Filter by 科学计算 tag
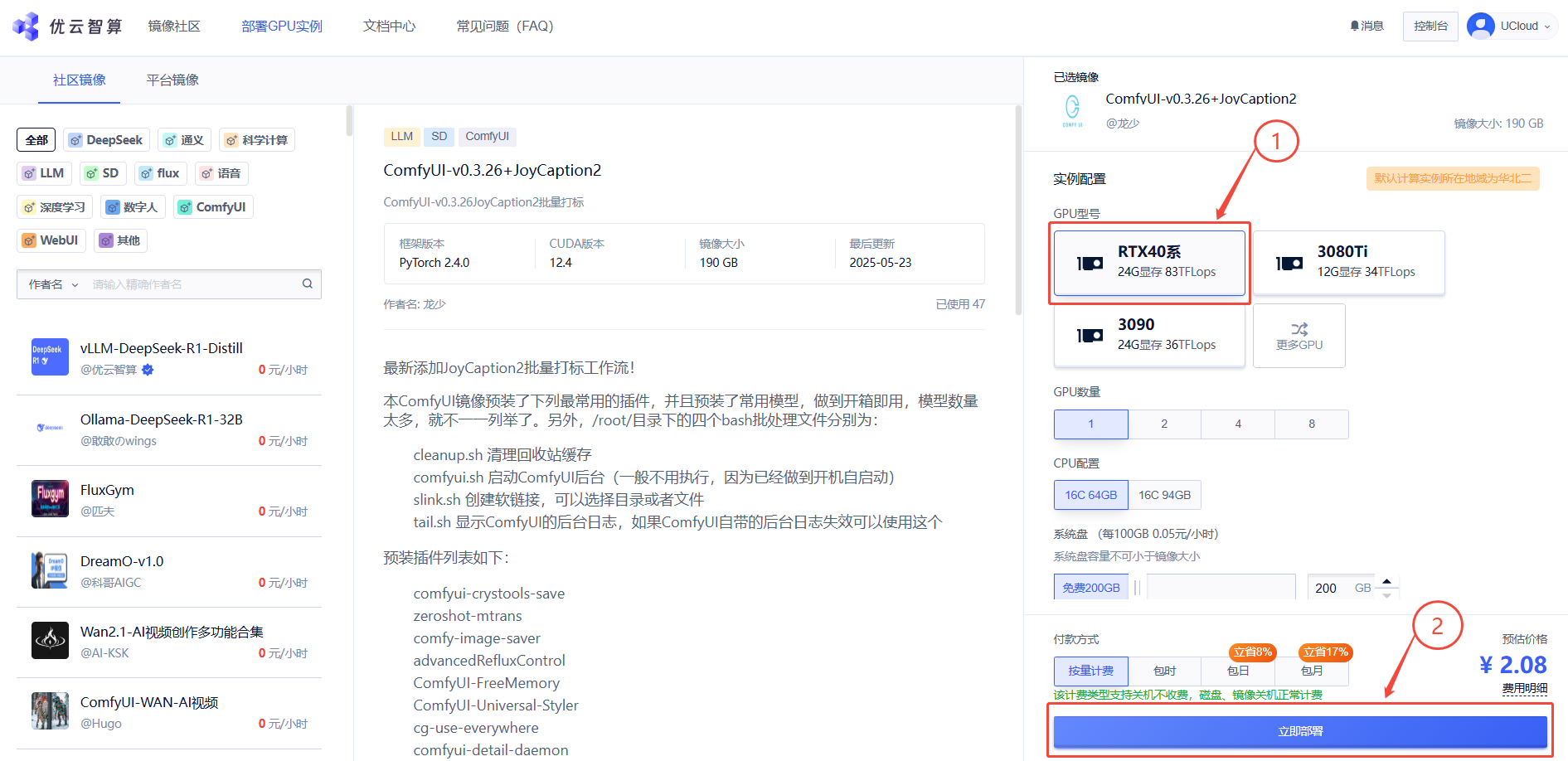 (x=257, y=140)
